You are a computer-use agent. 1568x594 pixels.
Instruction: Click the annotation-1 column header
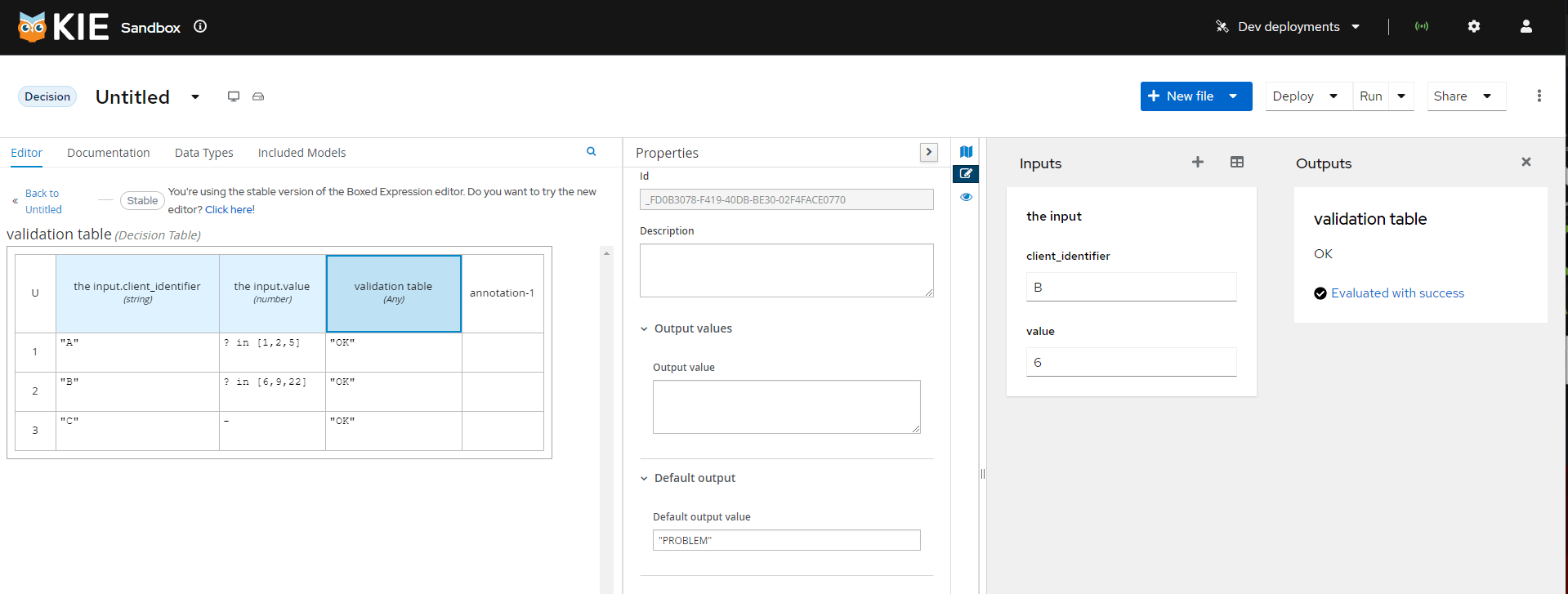point(503,293)
